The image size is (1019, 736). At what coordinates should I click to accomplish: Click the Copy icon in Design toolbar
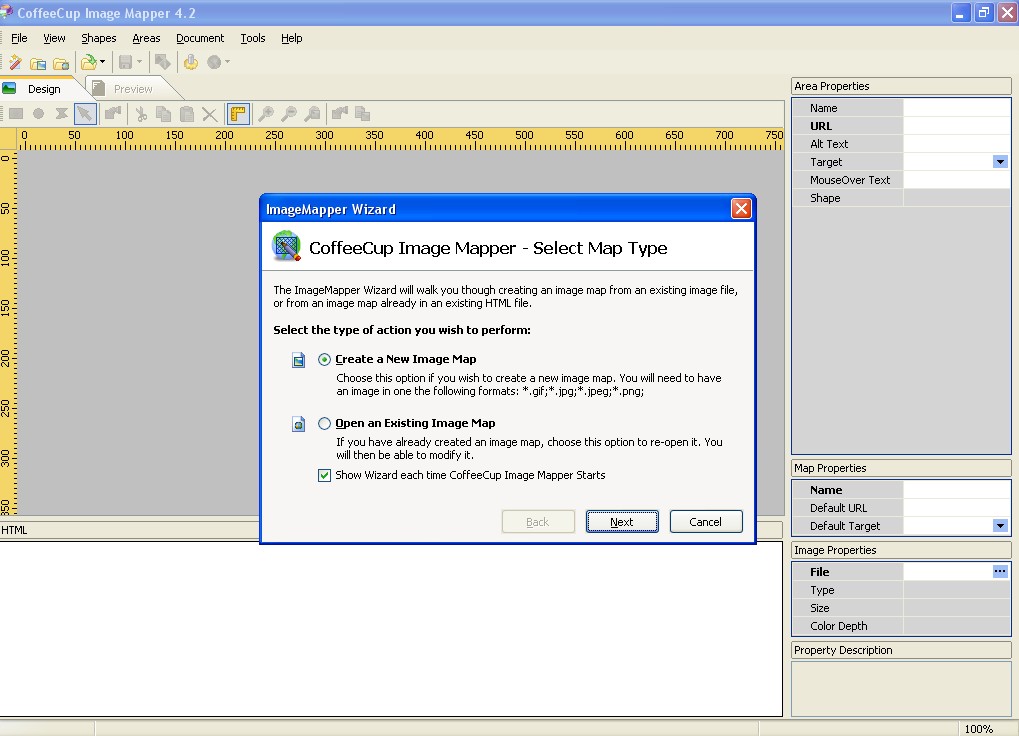[163, 114]
